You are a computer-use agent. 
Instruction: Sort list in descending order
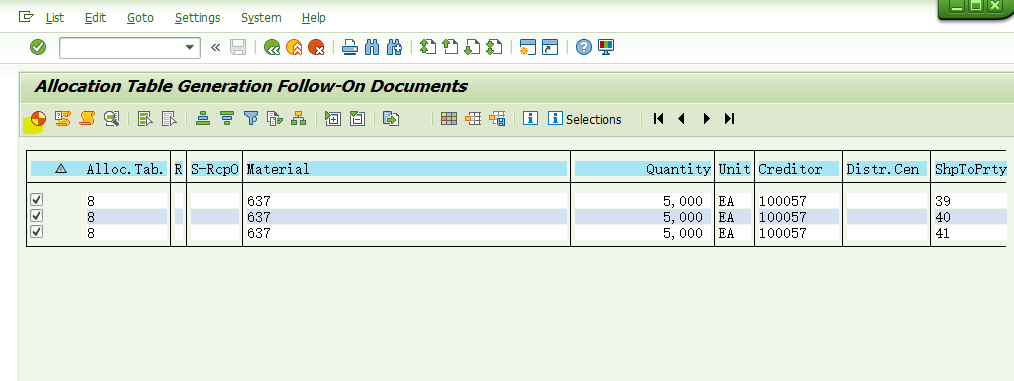point(226,118)
